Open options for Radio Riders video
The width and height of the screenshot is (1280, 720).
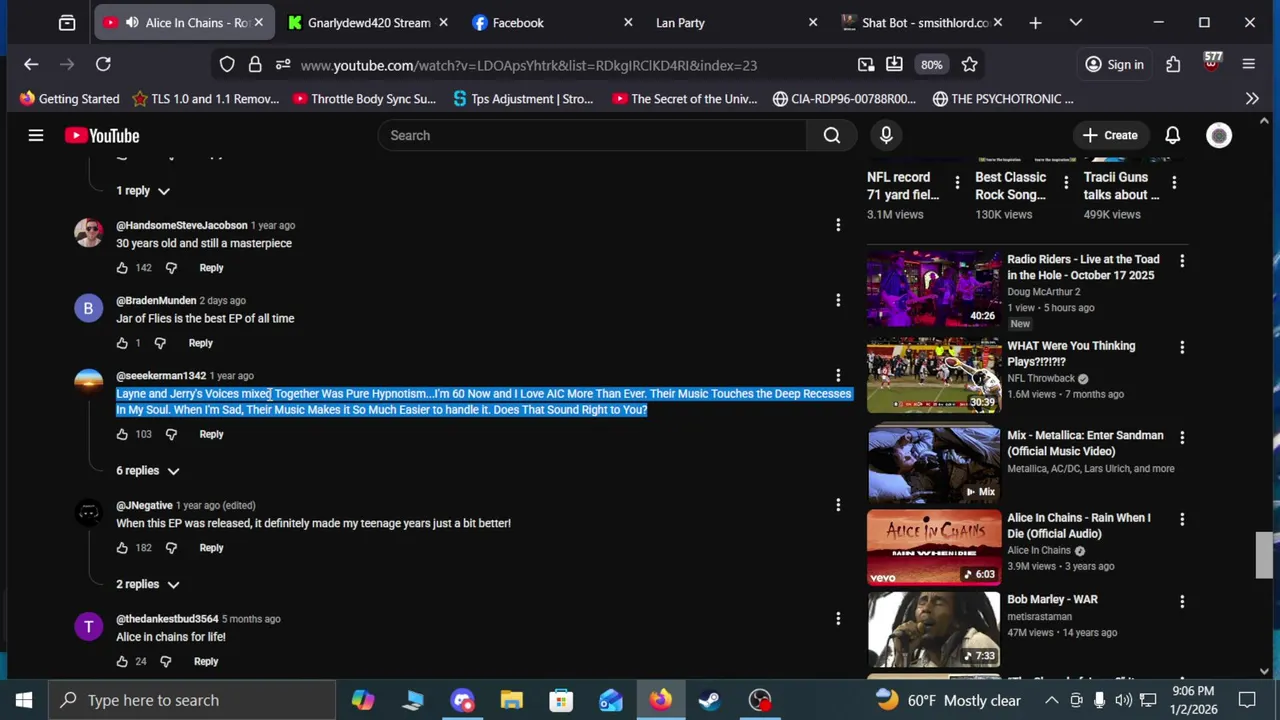coord(1182,261)
